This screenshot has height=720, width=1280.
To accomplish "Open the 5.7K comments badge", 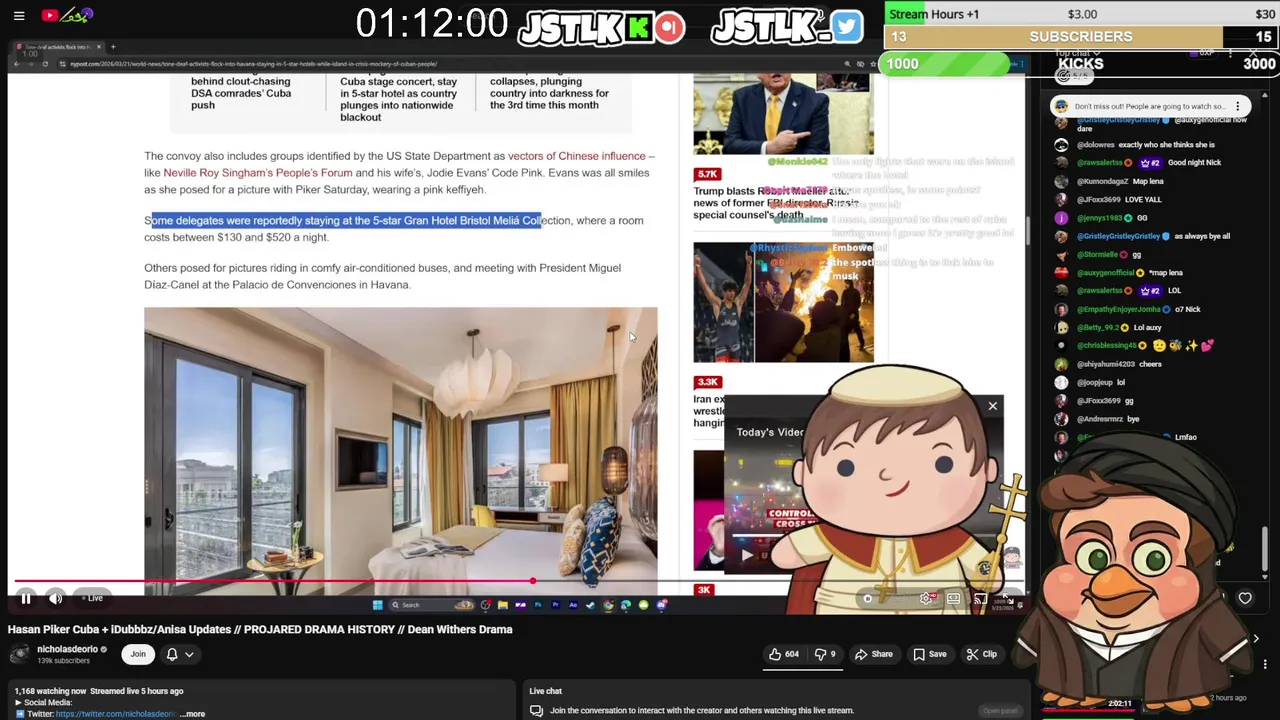I will [708, 174].
